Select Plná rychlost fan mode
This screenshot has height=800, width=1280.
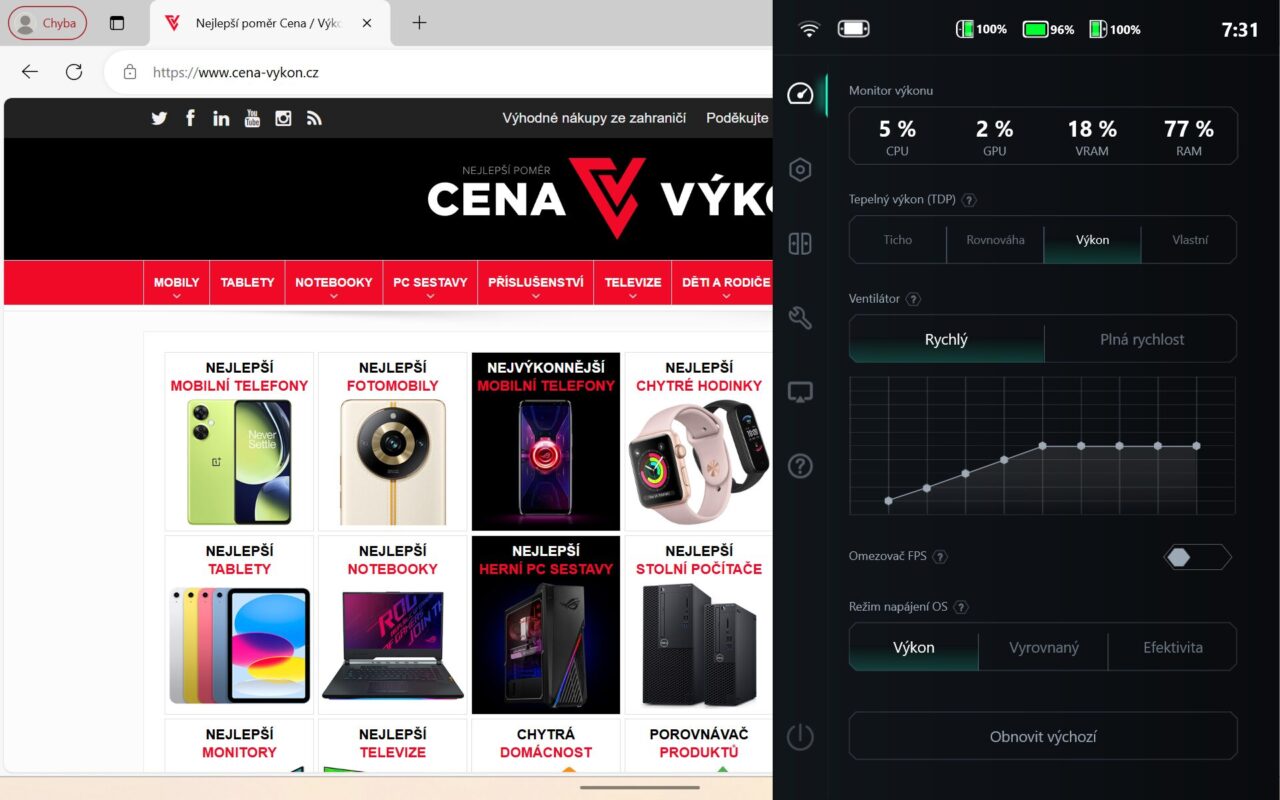point(1141,340)
